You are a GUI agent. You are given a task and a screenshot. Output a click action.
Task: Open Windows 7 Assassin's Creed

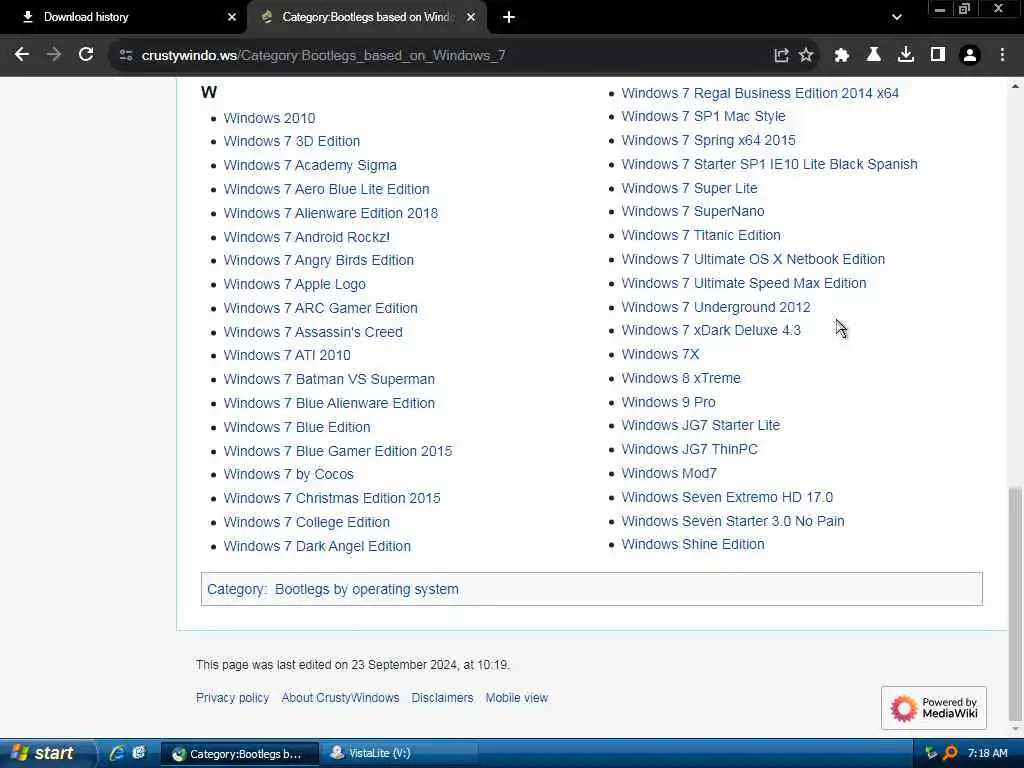point(313,332)
